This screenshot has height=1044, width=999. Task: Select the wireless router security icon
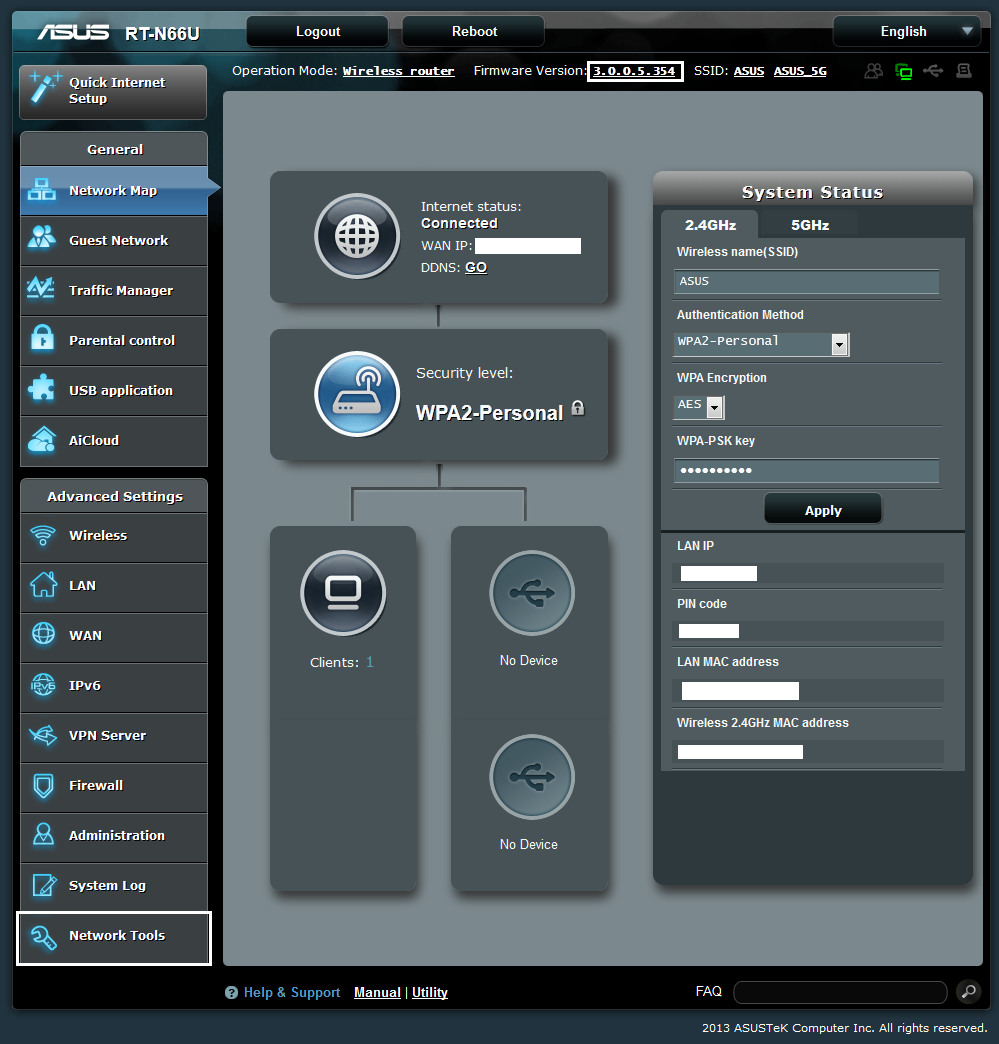[x=357, y=393]
